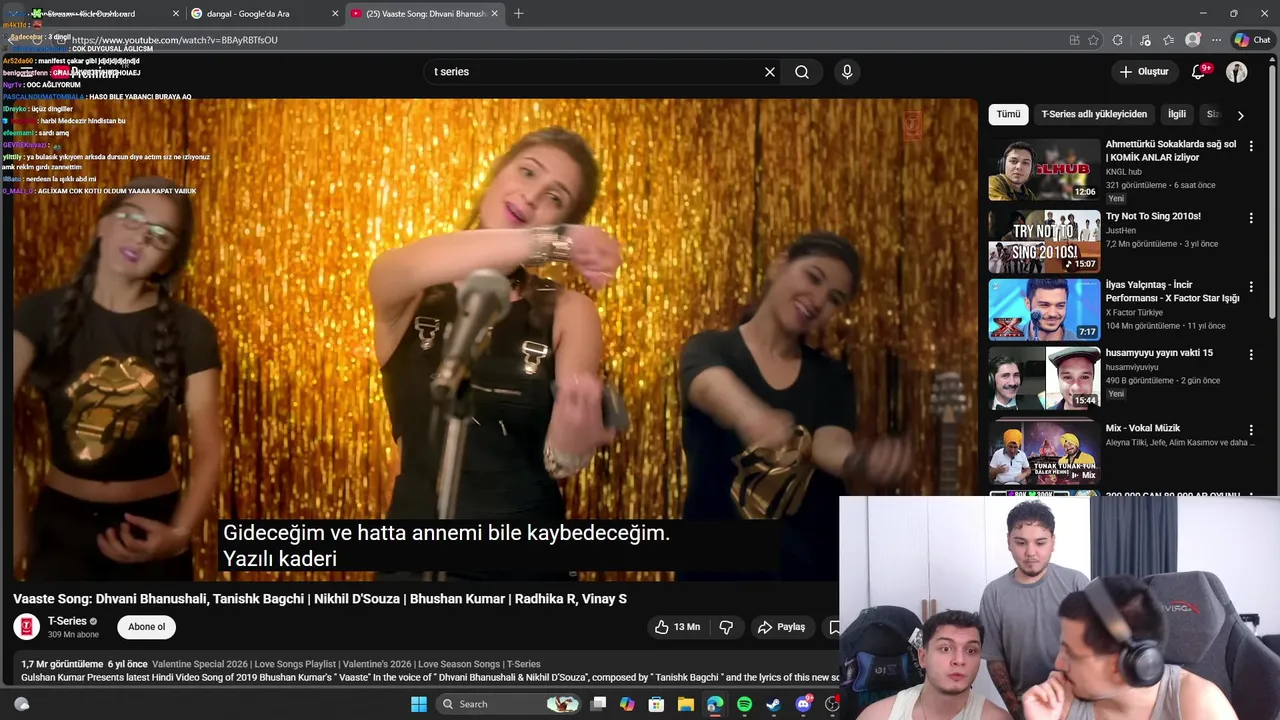Open Try Not To Sing 2010s thumbnail

pos(1044,240)
